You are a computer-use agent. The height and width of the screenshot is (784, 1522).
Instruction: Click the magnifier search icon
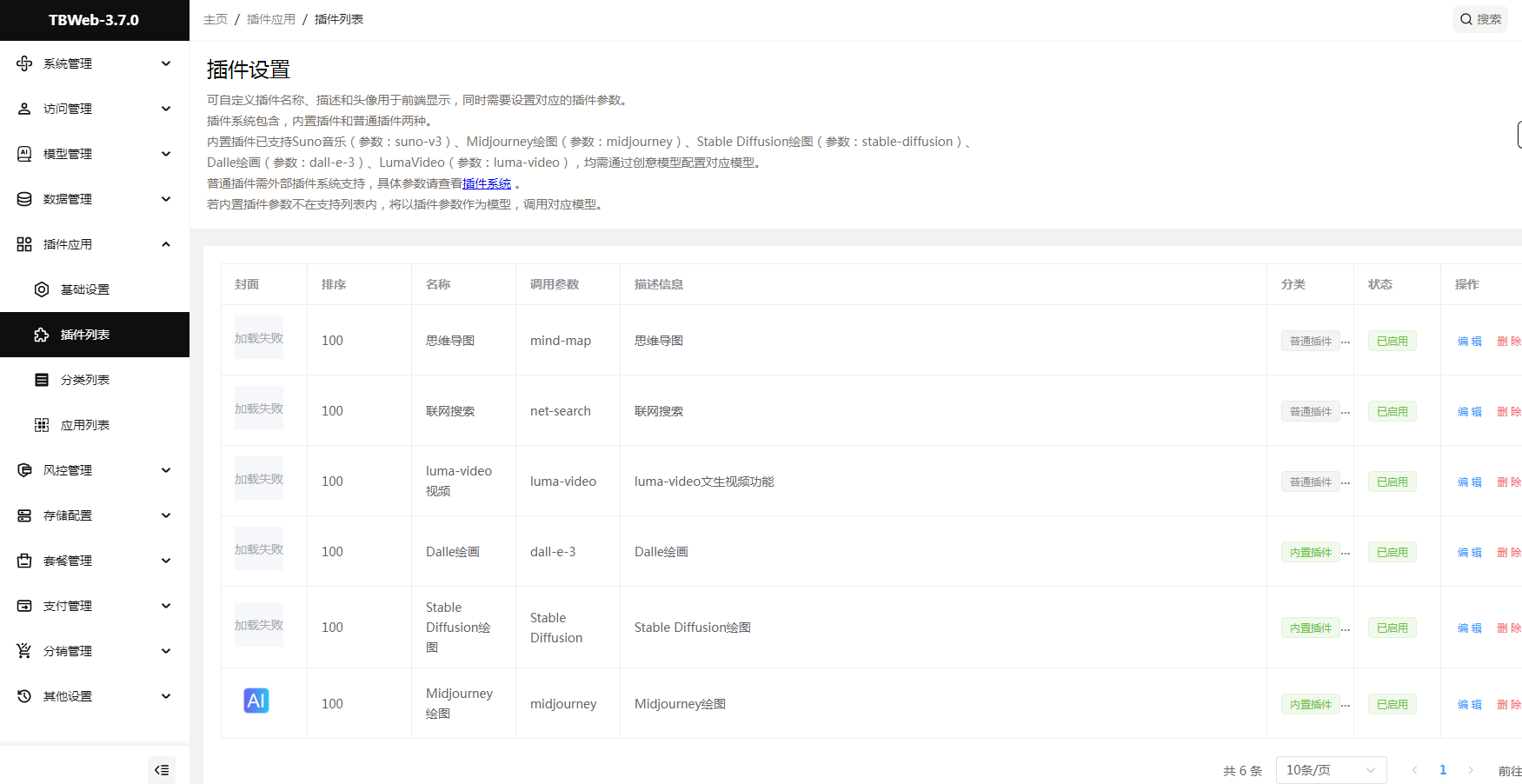[x=1466, y=19]
